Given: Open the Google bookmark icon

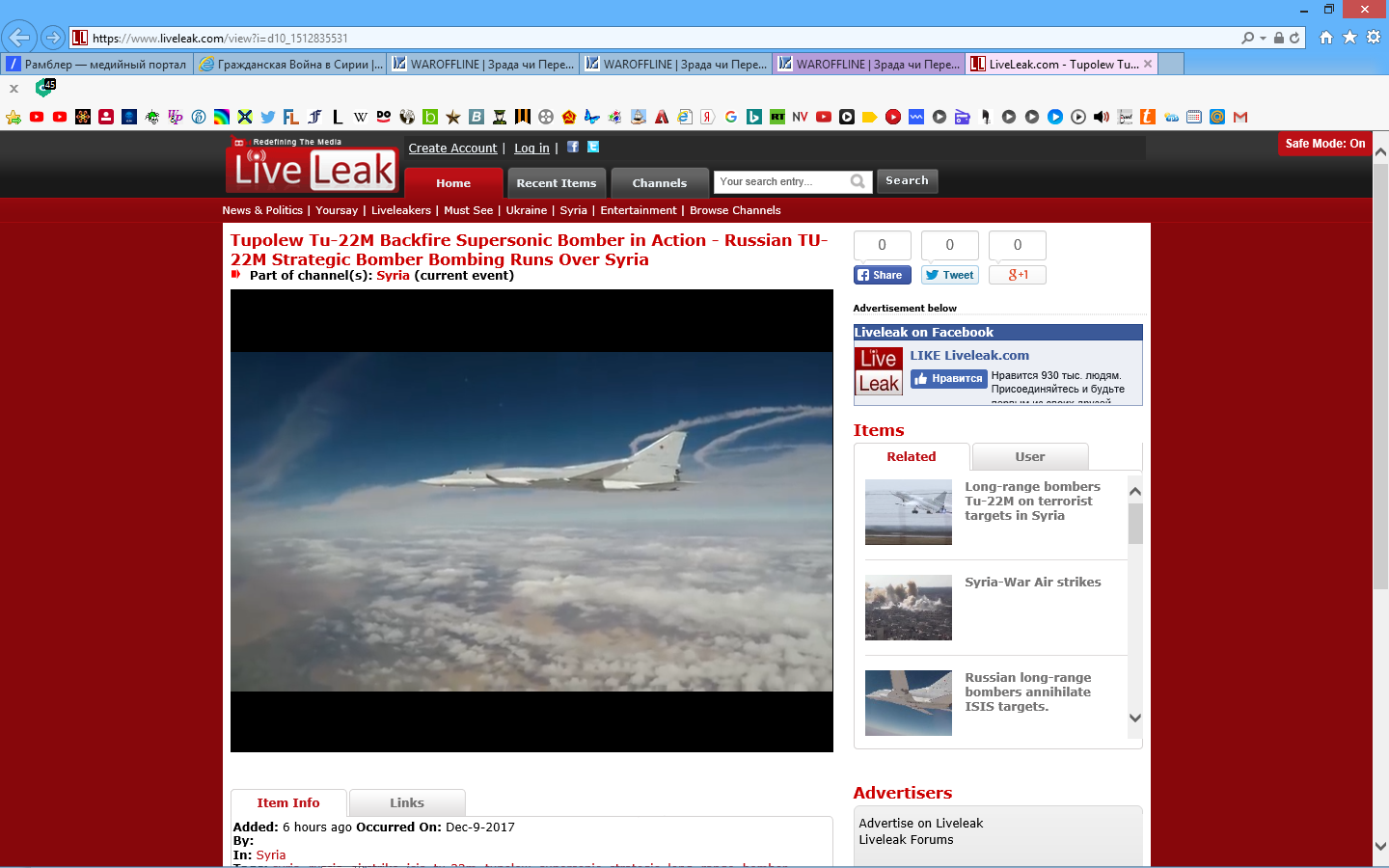Looking at the screenshot, I should 731,117.
